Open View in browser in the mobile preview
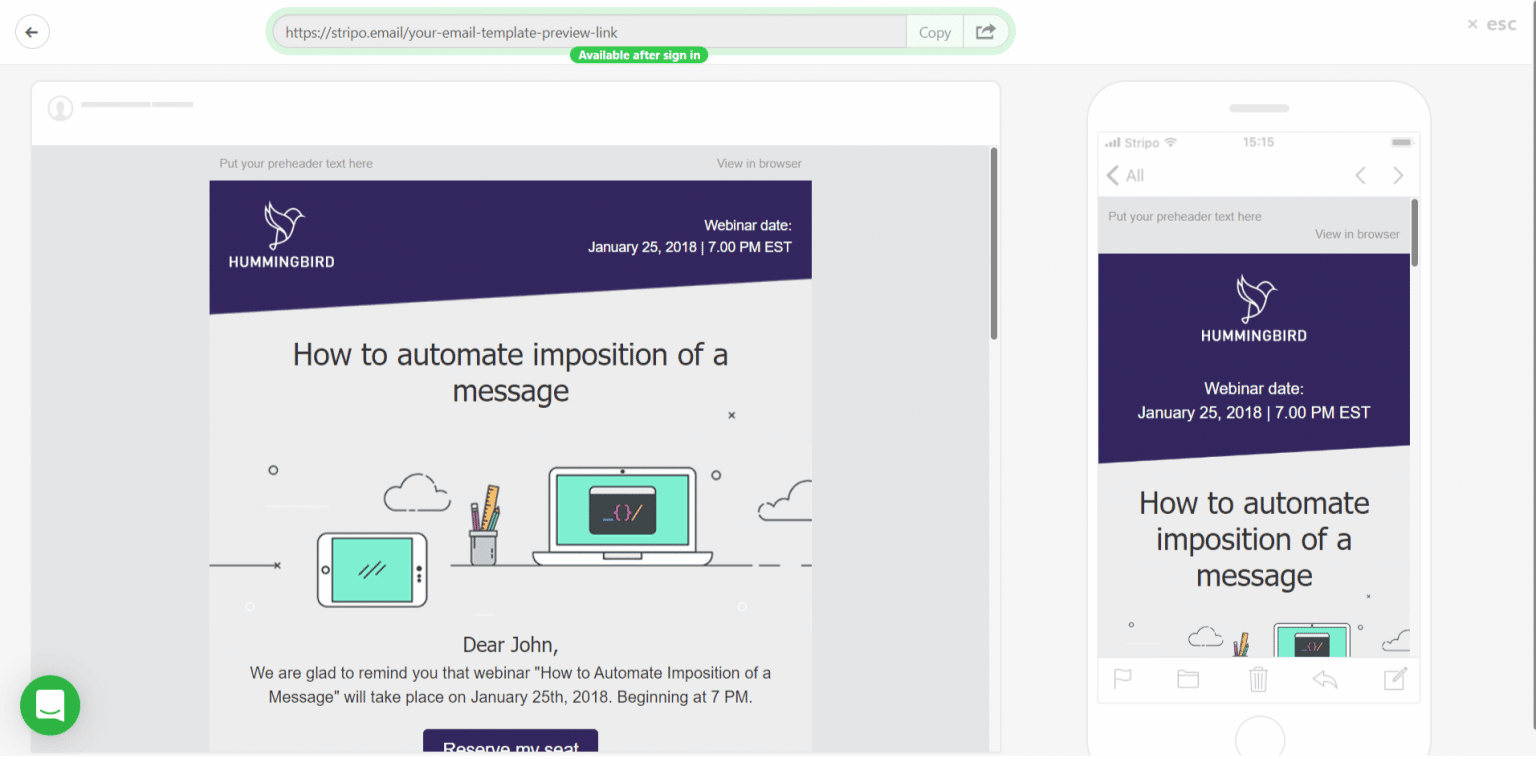Image resolution: width=1536 pixels, height=759 pixels. tap(1357, 234)
